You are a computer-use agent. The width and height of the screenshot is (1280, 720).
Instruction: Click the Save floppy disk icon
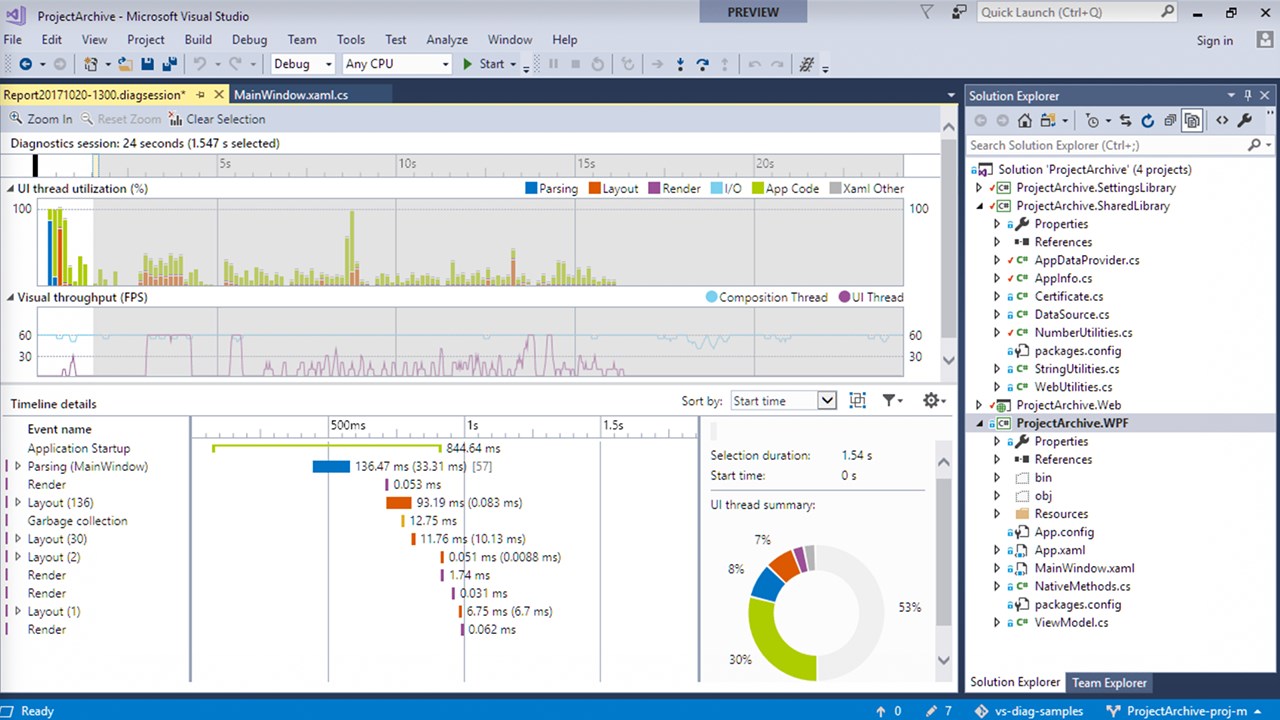[x=147, y=64]
